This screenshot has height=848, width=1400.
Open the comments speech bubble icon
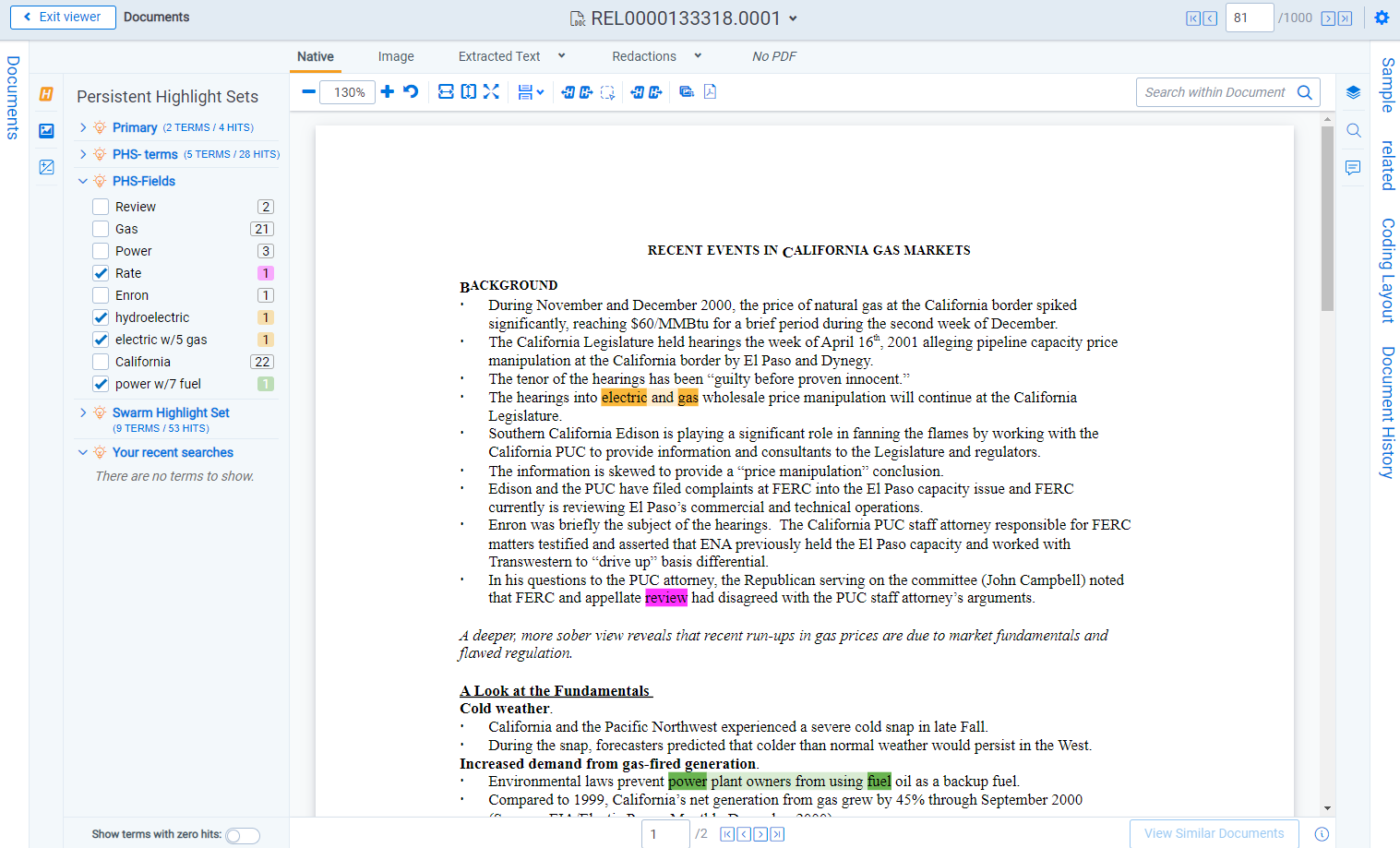pos(1353,168)
